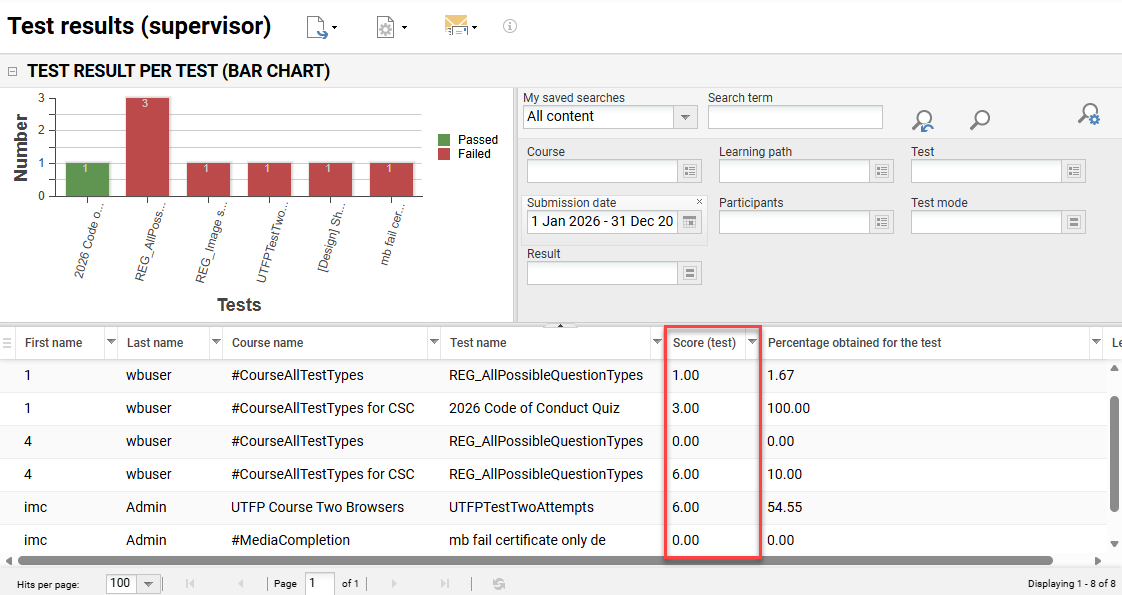Collapse the Test Result Per Test chart panel
This screenshot has height=595, width=1122.
coord(12,72)
